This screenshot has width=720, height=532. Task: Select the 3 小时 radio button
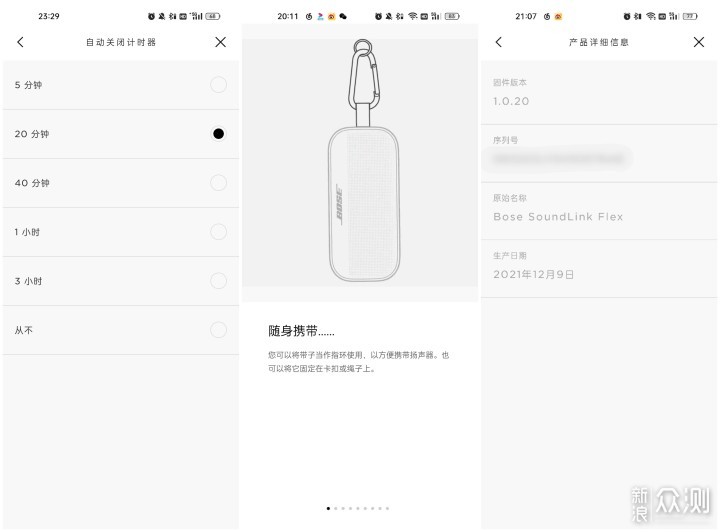(x=219, y=281)
